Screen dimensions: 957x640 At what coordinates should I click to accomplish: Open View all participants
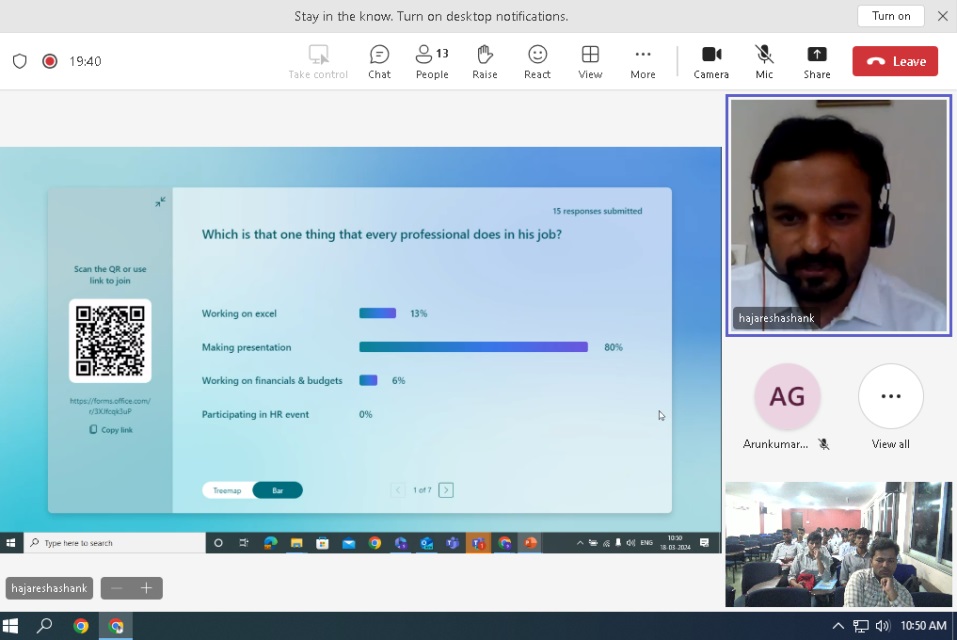coord(890,407)
